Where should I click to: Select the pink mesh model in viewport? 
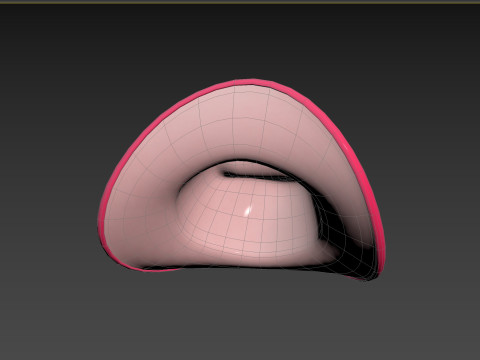tap(241, 180)
